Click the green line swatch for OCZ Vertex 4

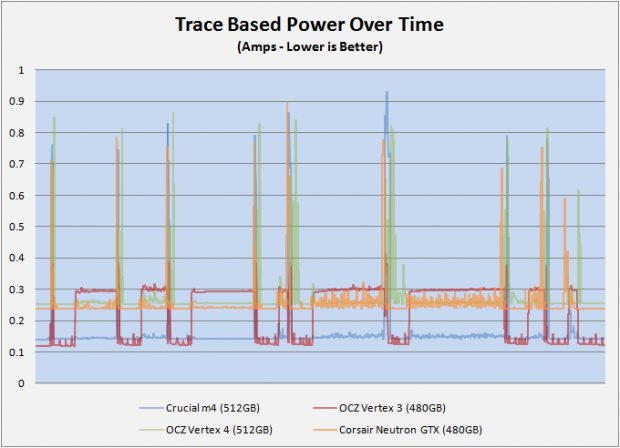tap(151, 430)
